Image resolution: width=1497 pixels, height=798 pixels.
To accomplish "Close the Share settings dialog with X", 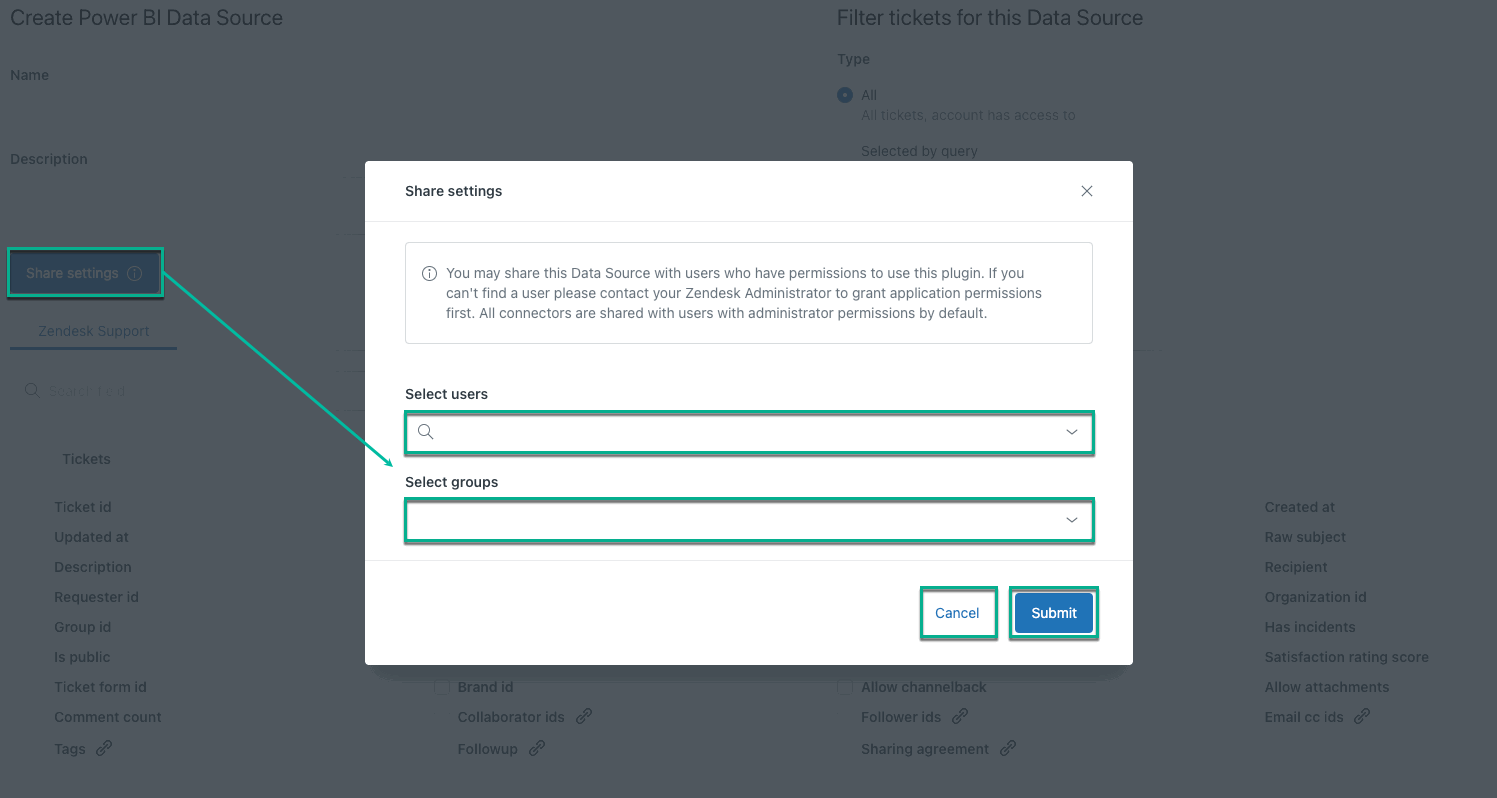I will [x=1087, y=191].
